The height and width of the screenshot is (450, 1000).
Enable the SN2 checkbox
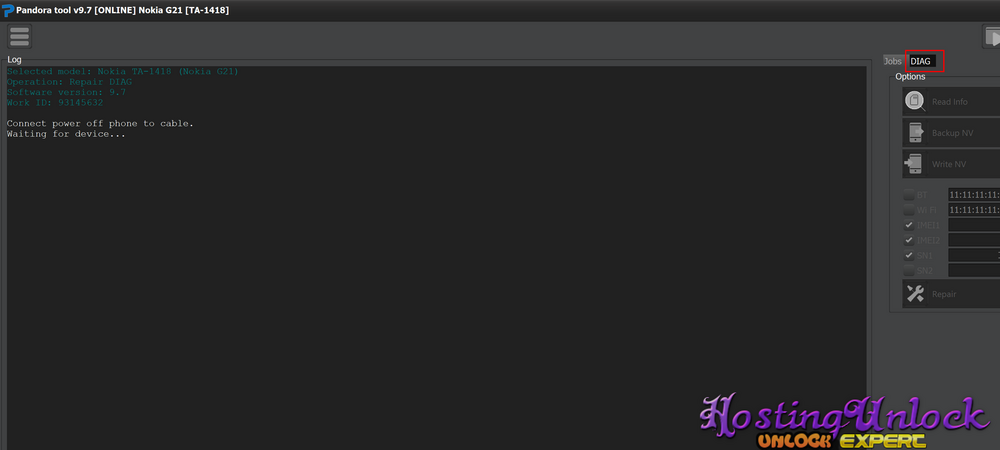909,270
